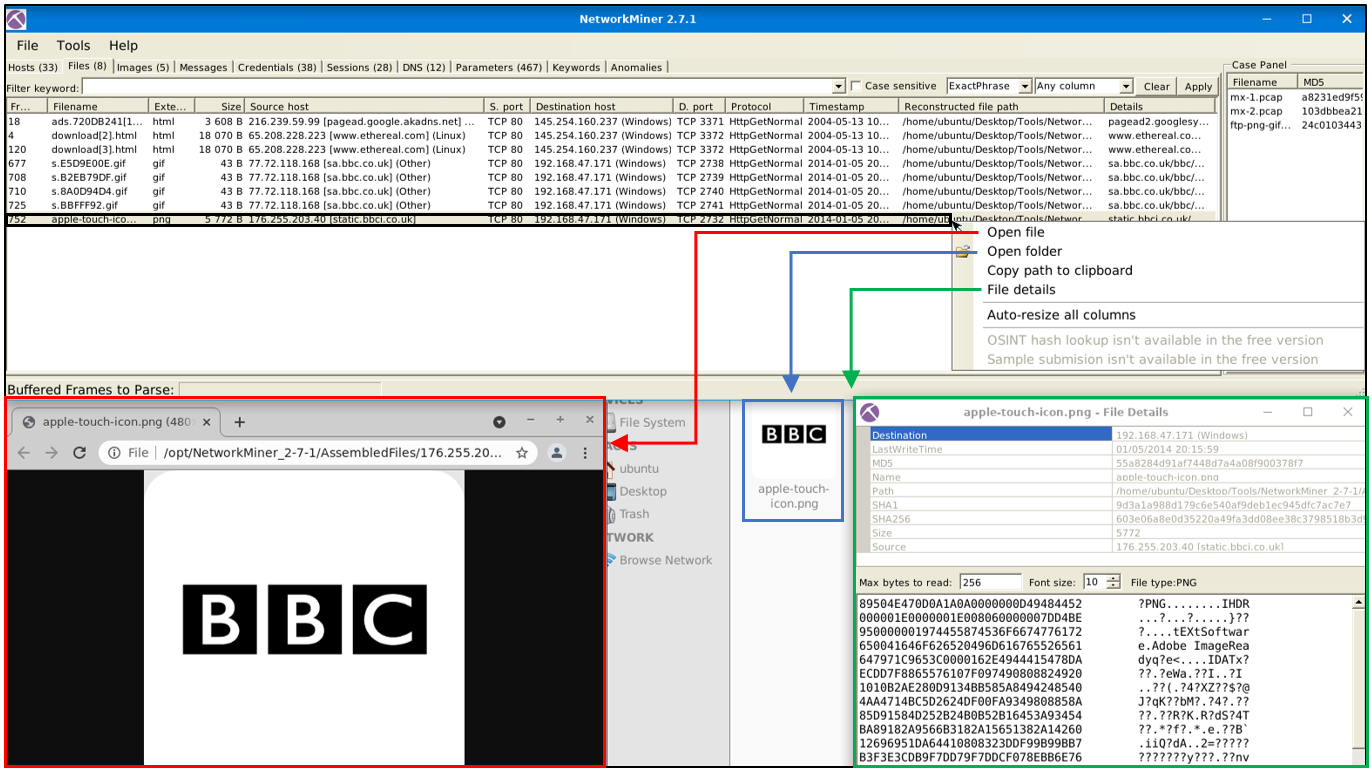Select the SHA256 row in File Details
The height and width of the screenshot is (772, 1372).
coord(1116,519)
